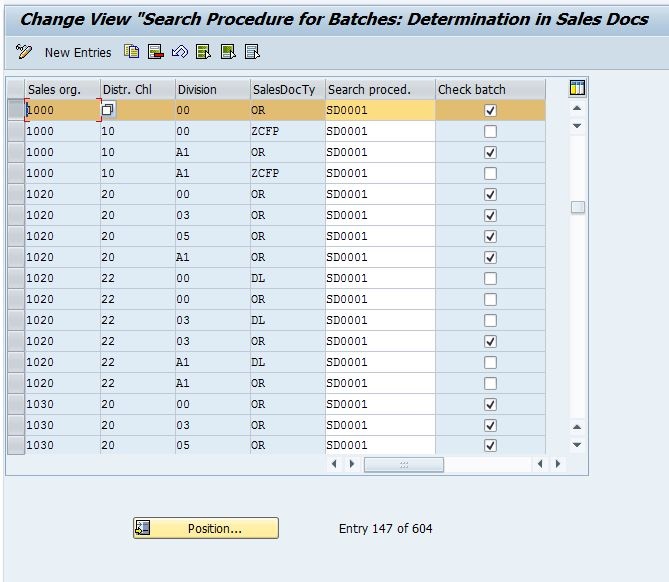
Task: Click Sales org. cell 1030 in 1030 20 05 row
Action: [x=63, y=445]
